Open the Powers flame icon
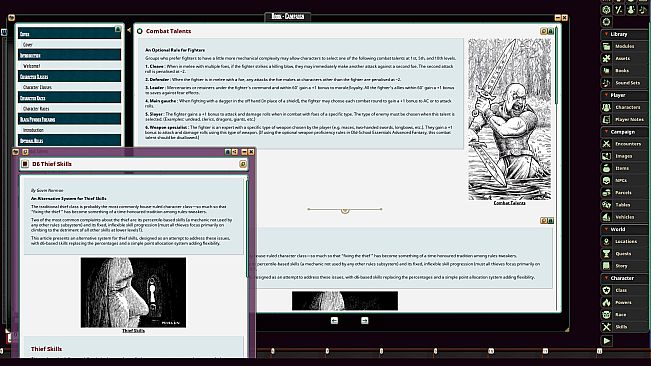 (x=606, y=302)
